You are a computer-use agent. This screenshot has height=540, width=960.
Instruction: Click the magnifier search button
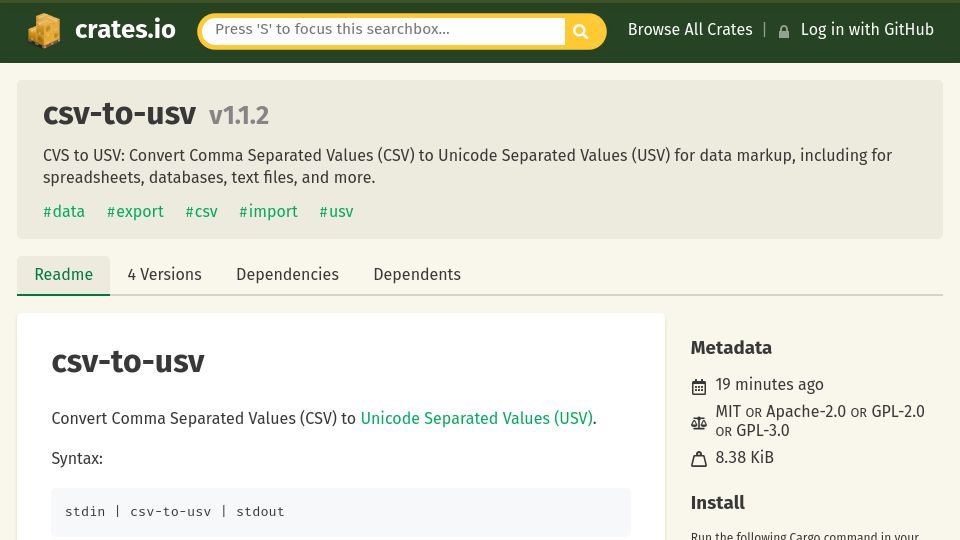click(580, 31)
